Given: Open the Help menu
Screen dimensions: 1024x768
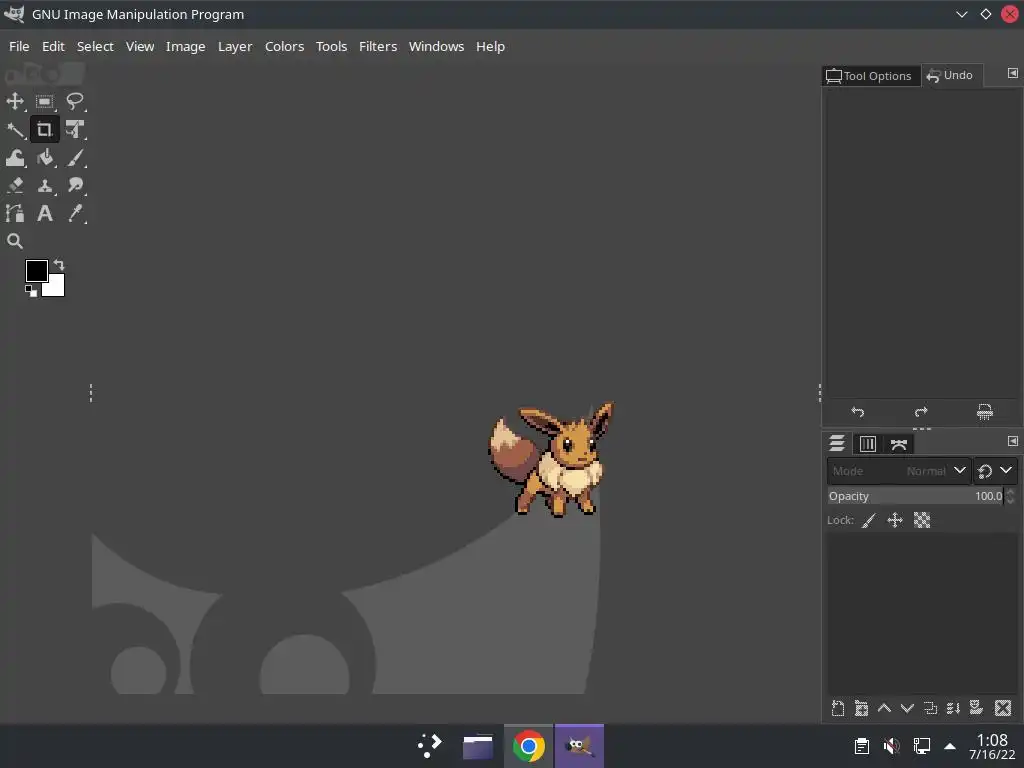Looking at the screenshot, I should pos(490,46).
